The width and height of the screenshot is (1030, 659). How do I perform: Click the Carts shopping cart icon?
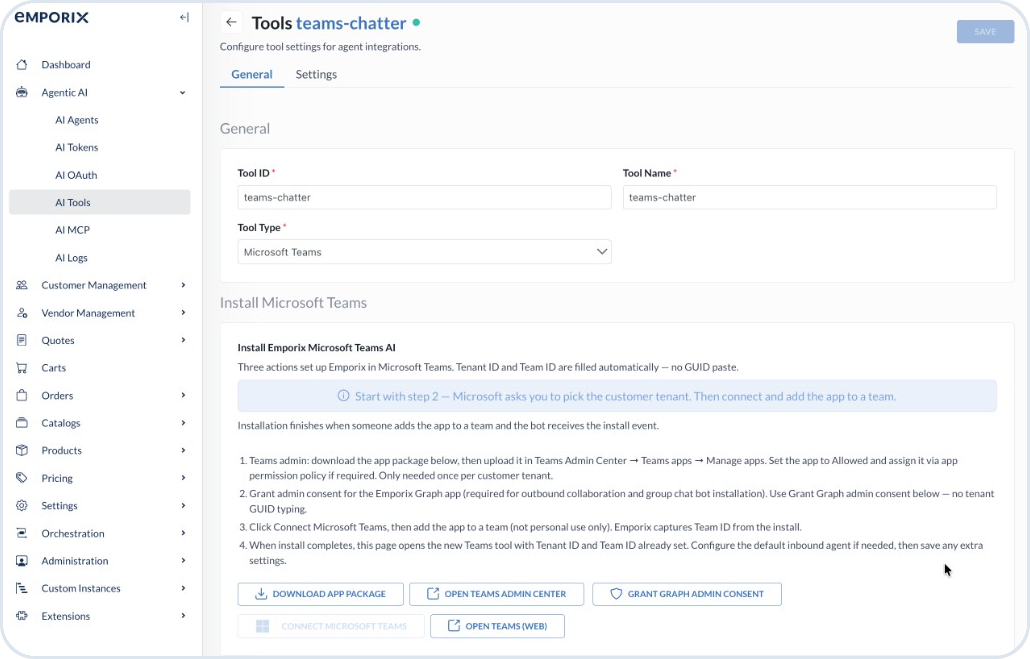22,368
